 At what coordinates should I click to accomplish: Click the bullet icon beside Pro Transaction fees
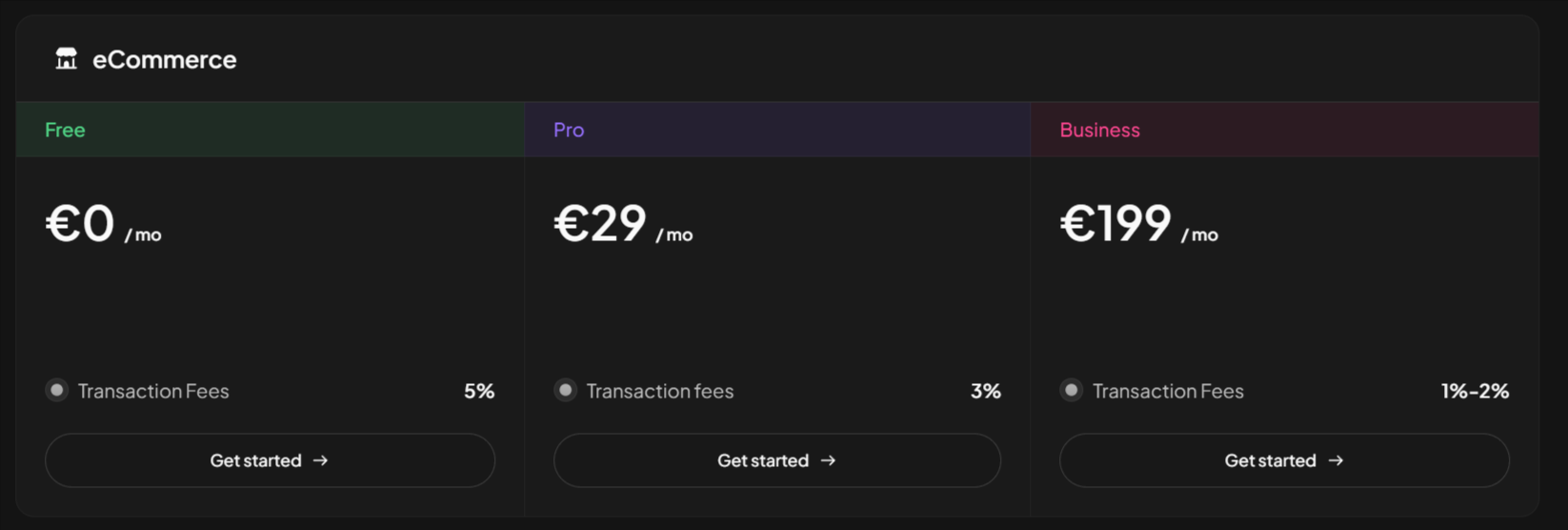[x=566, y=390]
